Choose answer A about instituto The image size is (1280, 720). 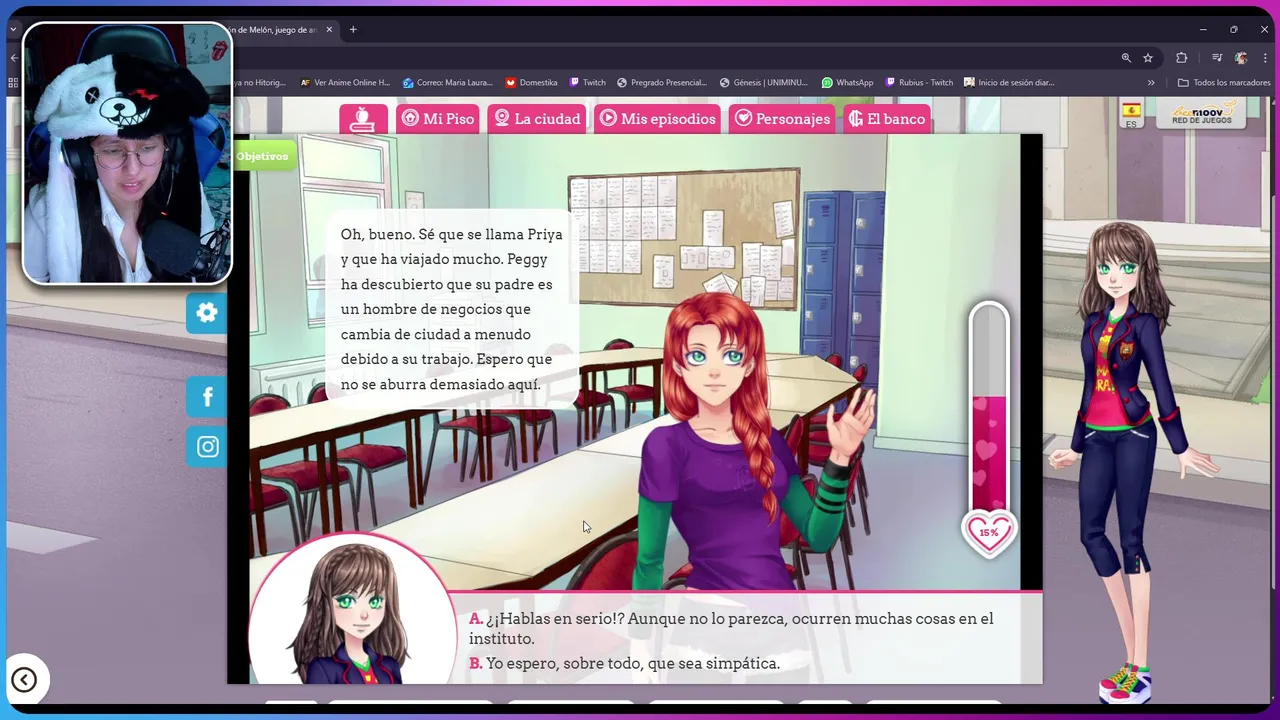click(x=731, y=628)
